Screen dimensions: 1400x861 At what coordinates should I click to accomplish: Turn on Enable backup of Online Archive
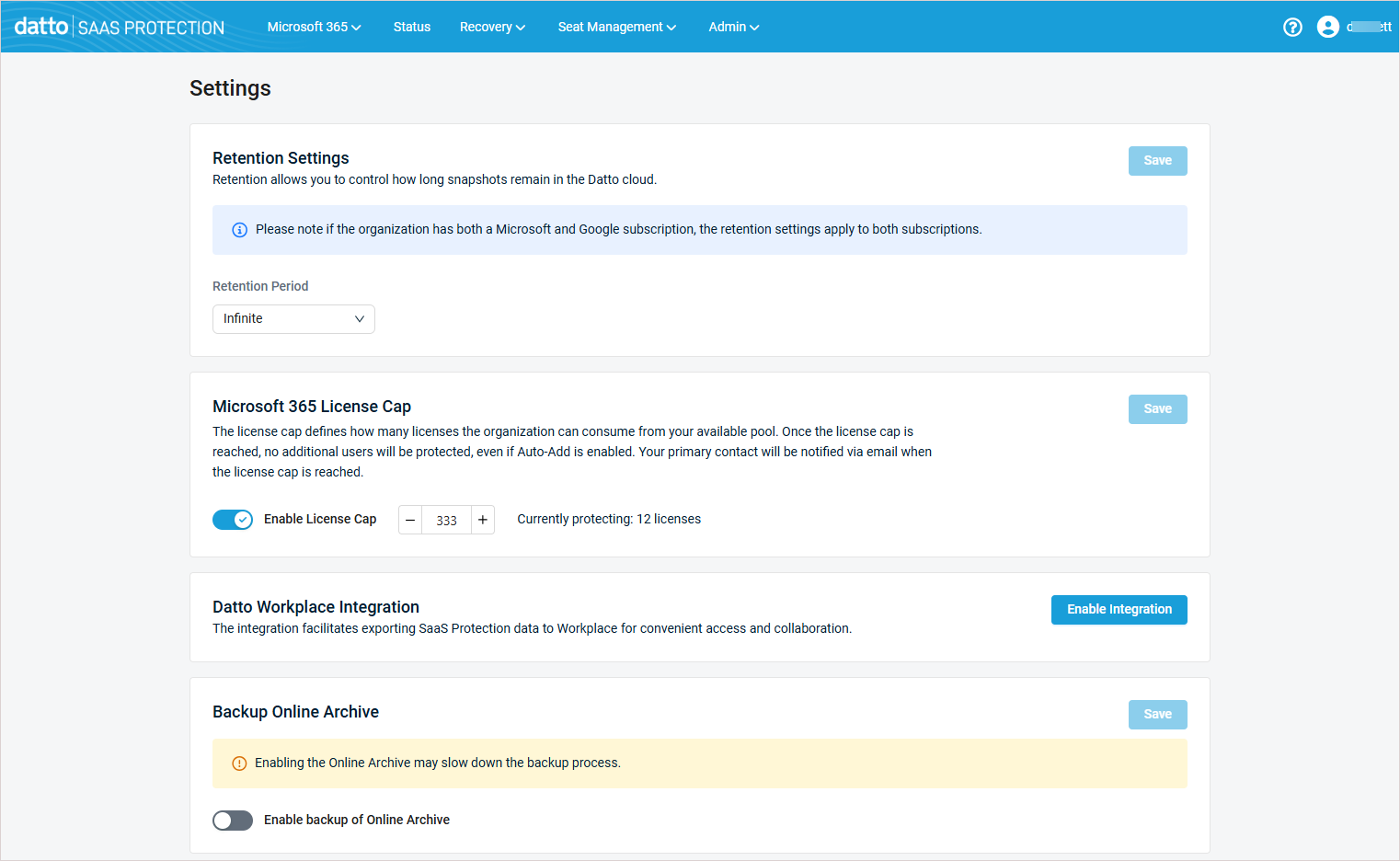tap(233, 821)
